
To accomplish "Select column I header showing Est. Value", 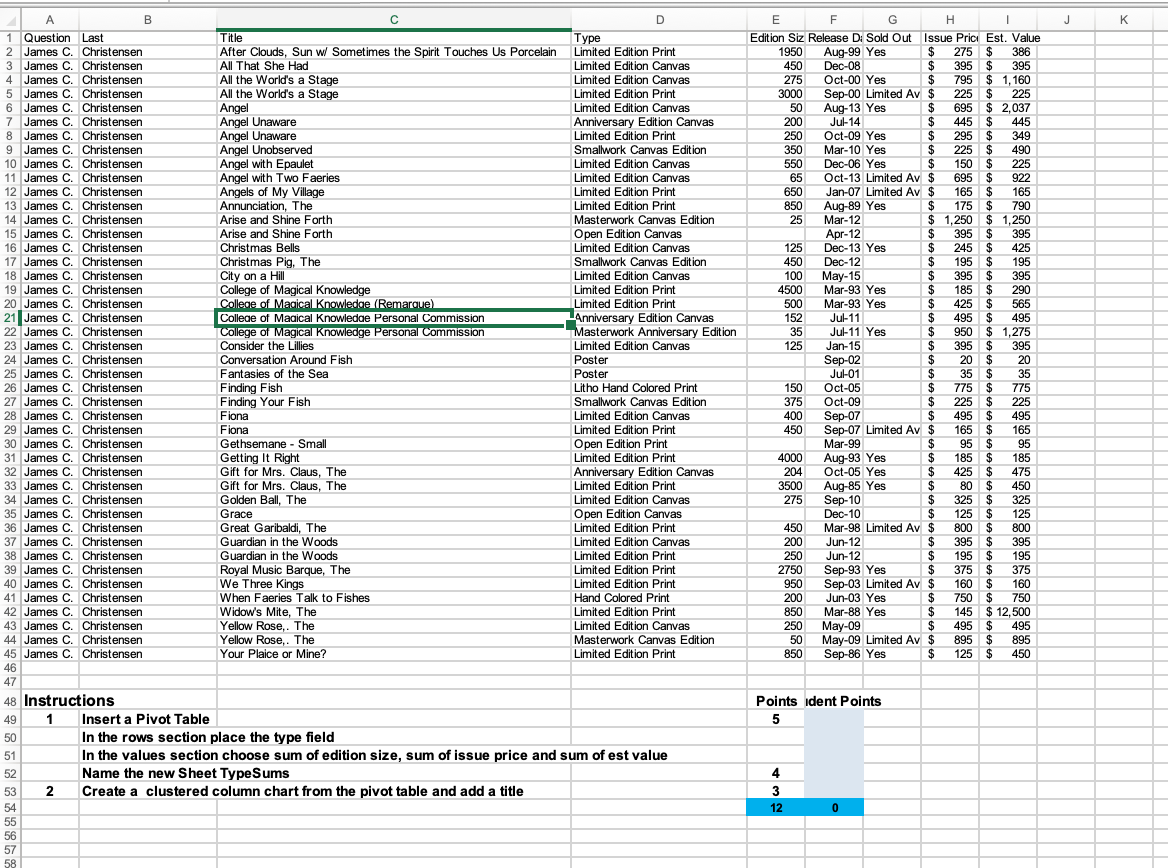I will (x=1009, y=19).
